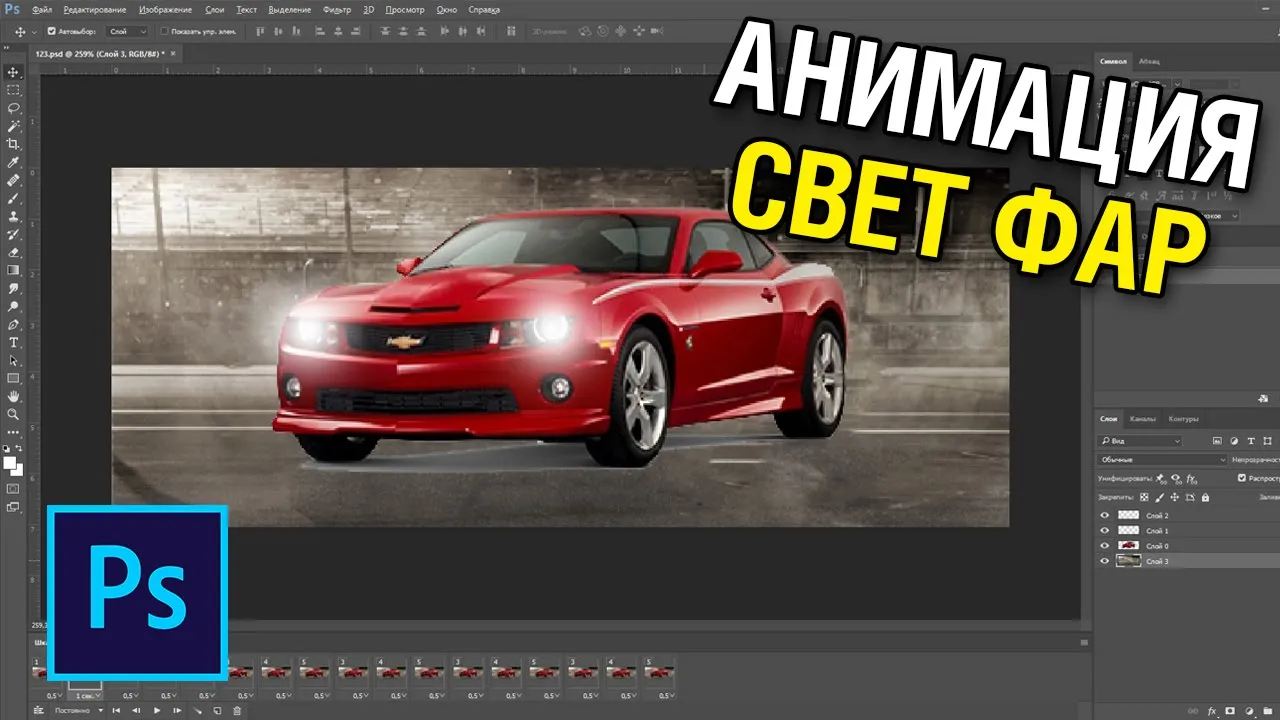Hide layer Слой 2
Viewport: 1280px width, 720px height.
[x=1105, y=515]
